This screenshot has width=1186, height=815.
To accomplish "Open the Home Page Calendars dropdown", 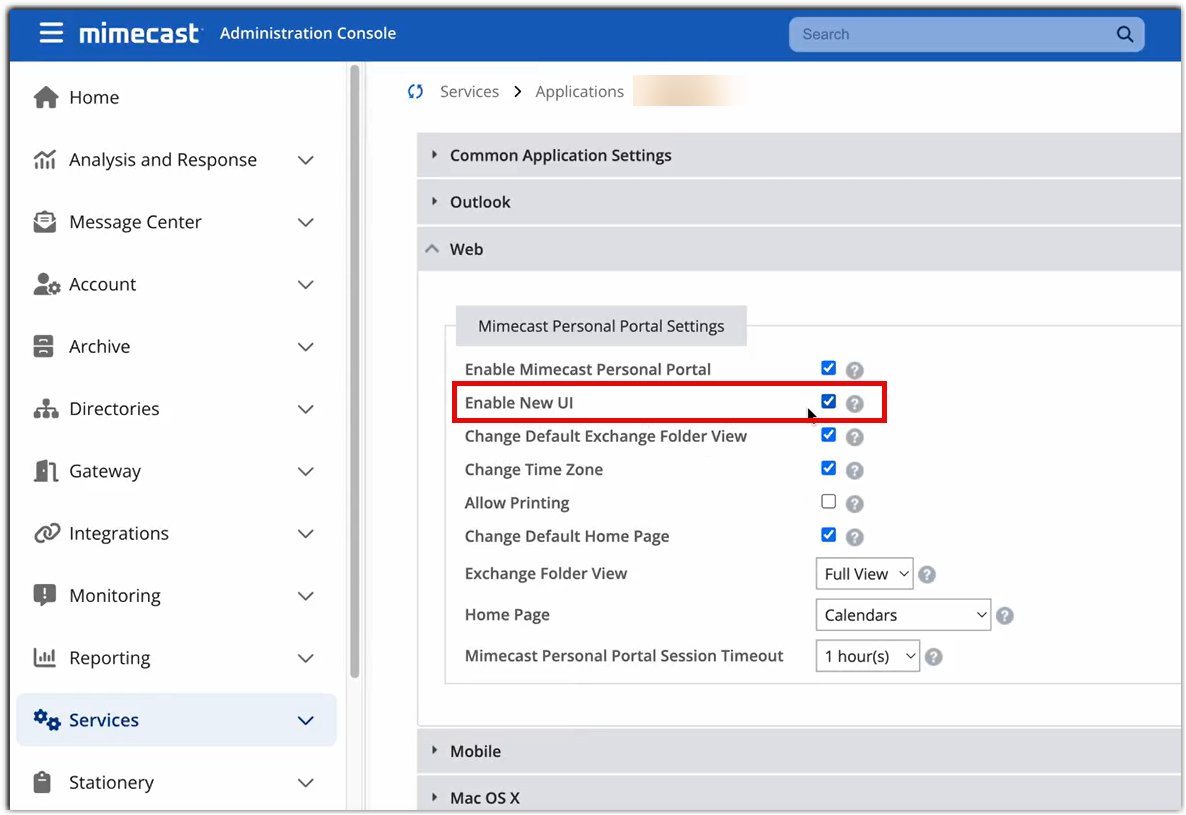I will tap(902, 615).
